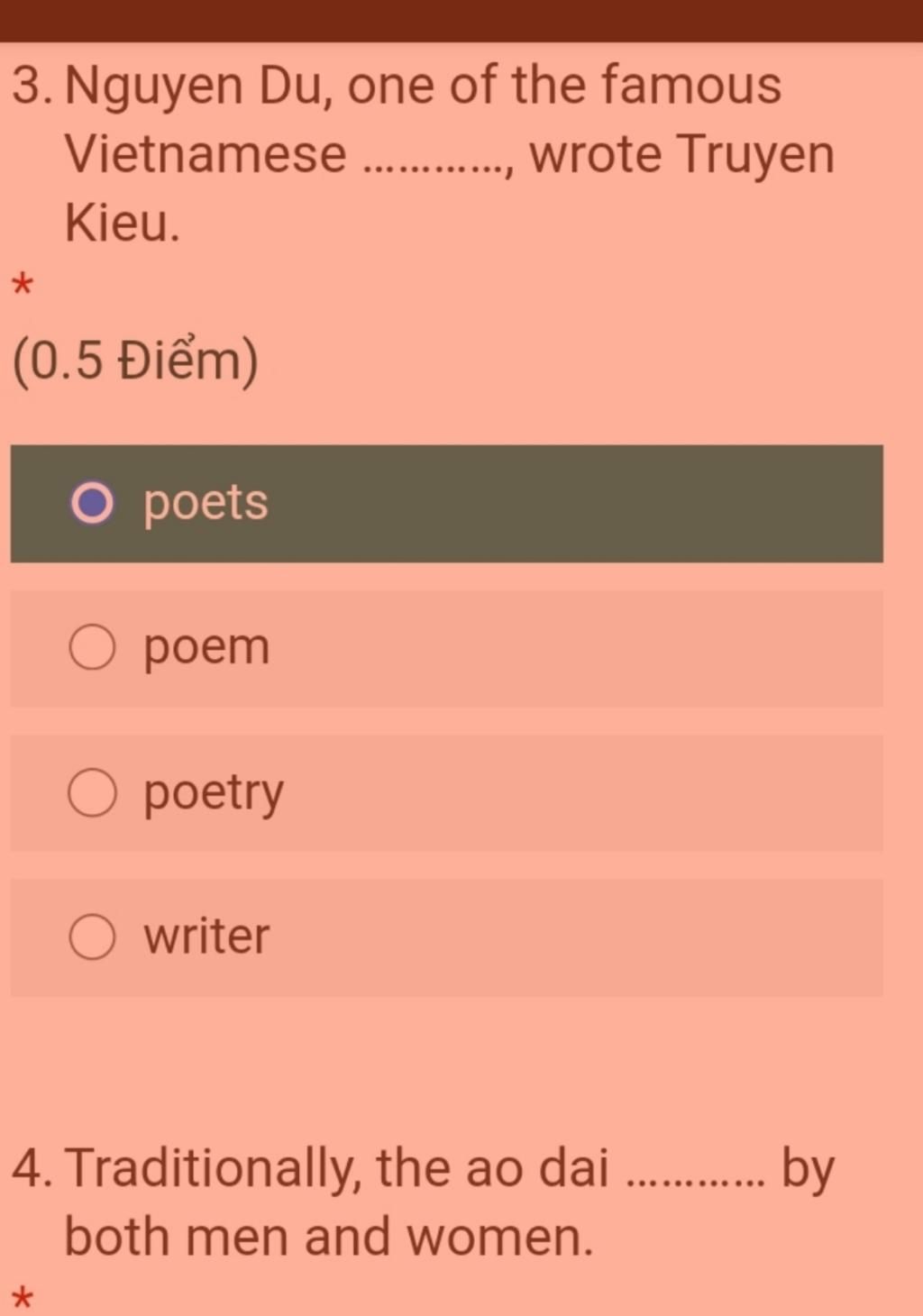The height and width of the screenshot is (1316, 923).
Task: Click the dark brown header bar
Action: click(461, 20)
